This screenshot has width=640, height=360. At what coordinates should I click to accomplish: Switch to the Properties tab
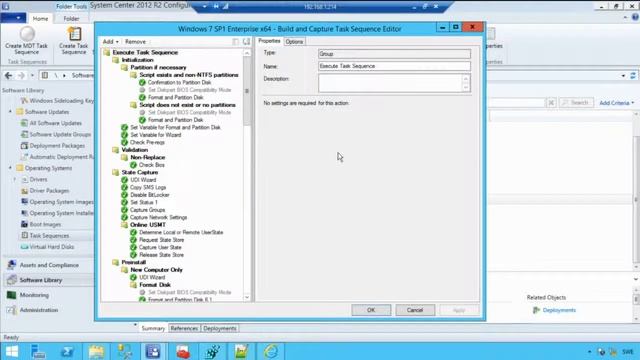269,41
